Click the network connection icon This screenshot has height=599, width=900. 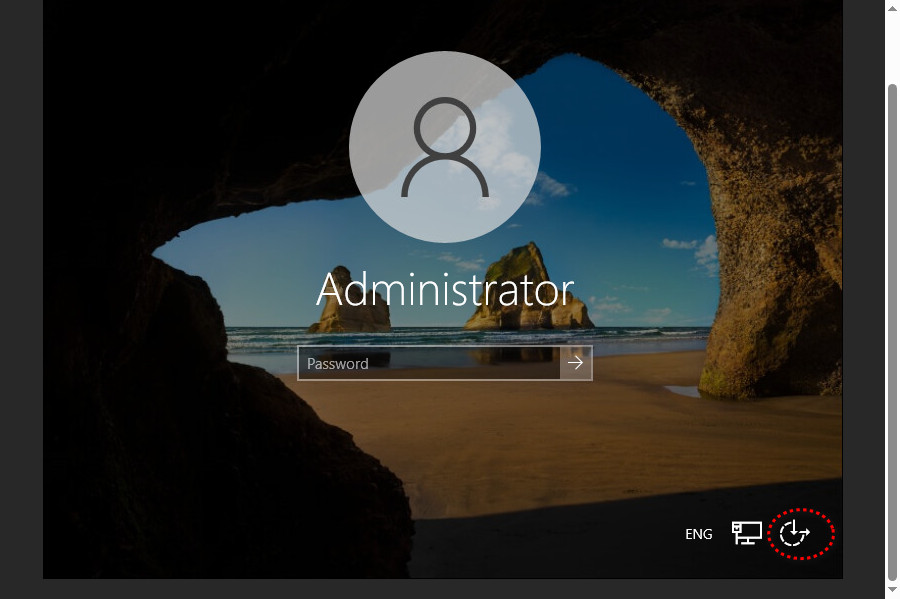(x=746, y=533)
